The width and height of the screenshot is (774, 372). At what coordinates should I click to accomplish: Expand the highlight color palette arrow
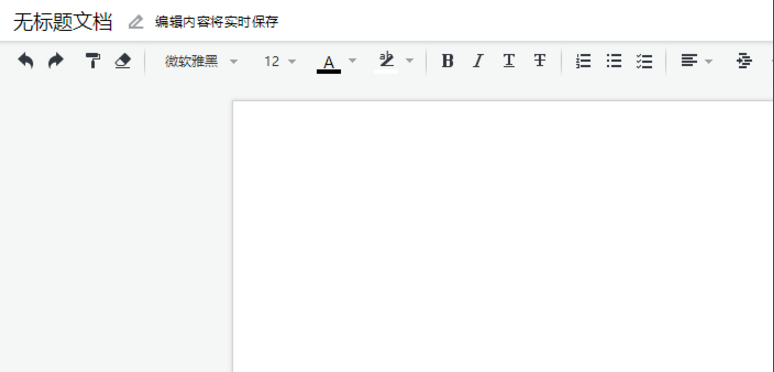tap(409, 61)
